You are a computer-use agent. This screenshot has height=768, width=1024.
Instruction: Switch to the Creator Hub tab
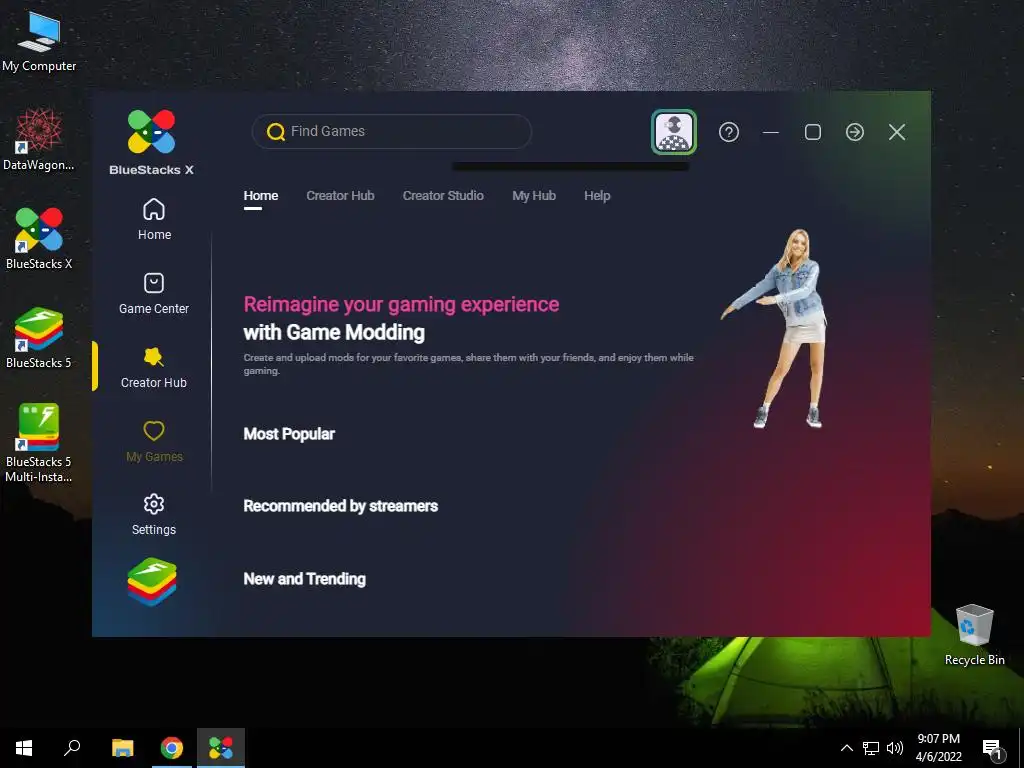coord(340,196)
